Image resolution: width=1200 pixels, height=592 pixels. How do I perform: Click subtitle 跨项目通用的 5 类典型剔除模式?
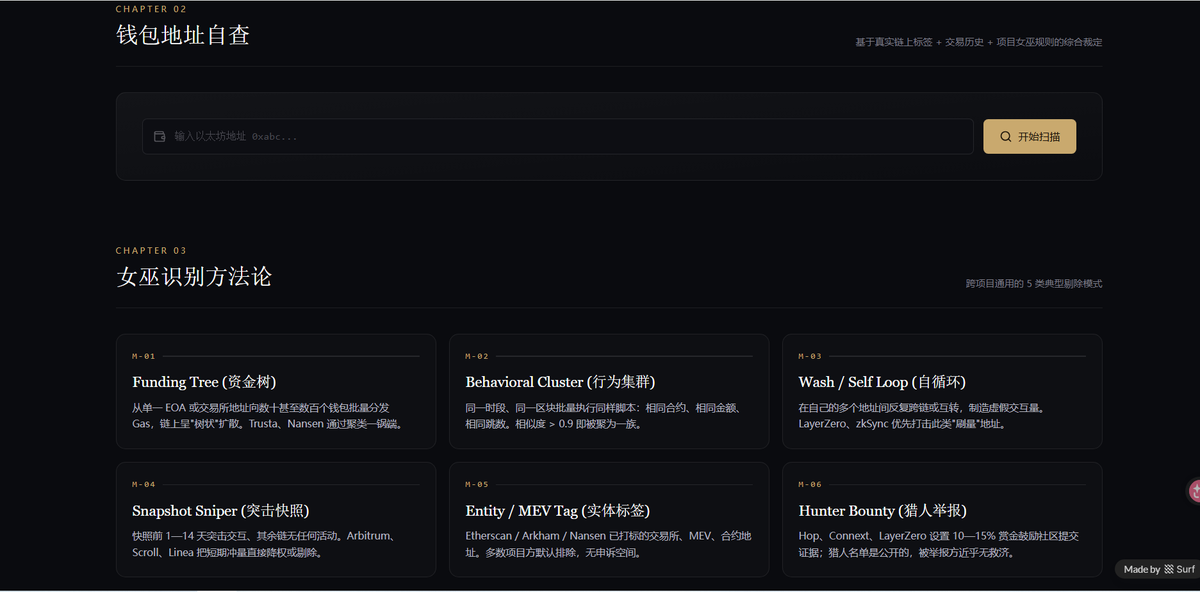[x=1034, y=284]
